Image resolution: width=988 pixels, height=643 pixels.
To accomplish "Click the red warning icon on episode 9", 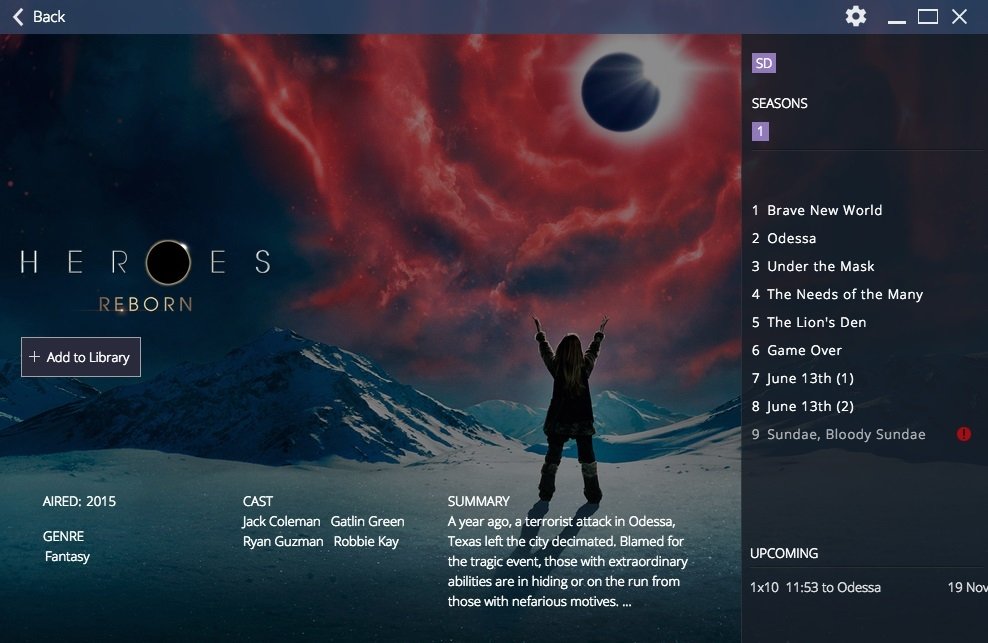I will (x=963, y=434).
